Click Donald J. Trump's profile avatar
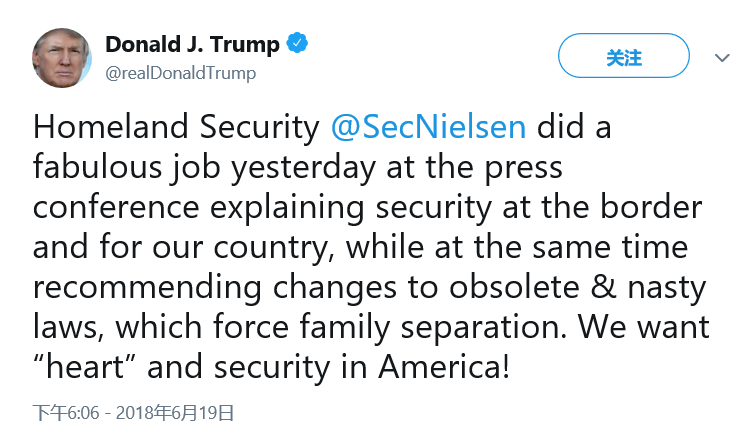 point(62,57)
